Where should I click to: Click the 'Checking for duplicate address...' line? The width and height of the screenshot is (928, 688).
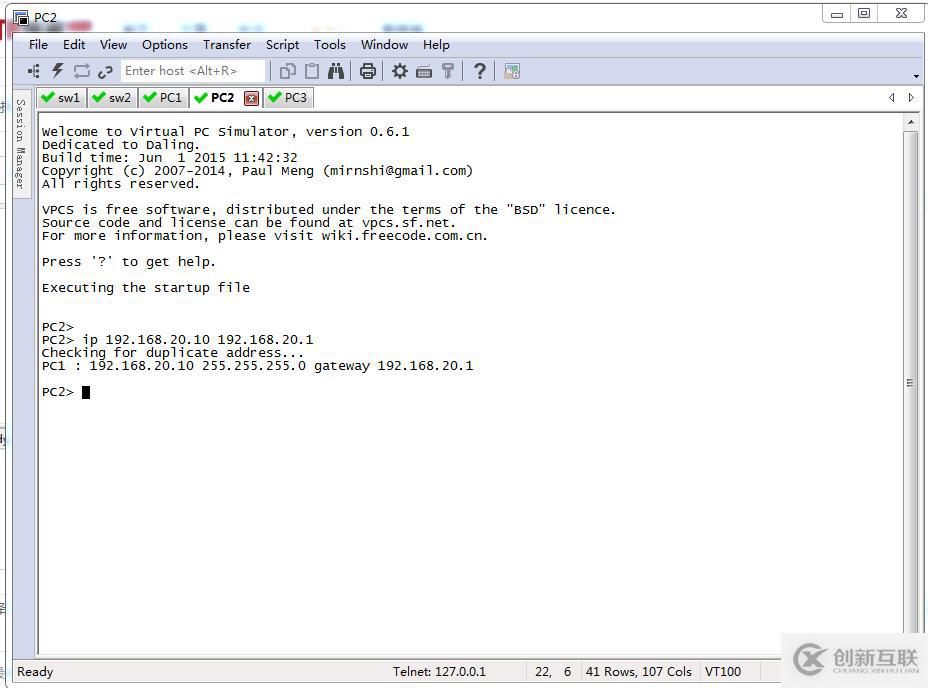point(172,353)
